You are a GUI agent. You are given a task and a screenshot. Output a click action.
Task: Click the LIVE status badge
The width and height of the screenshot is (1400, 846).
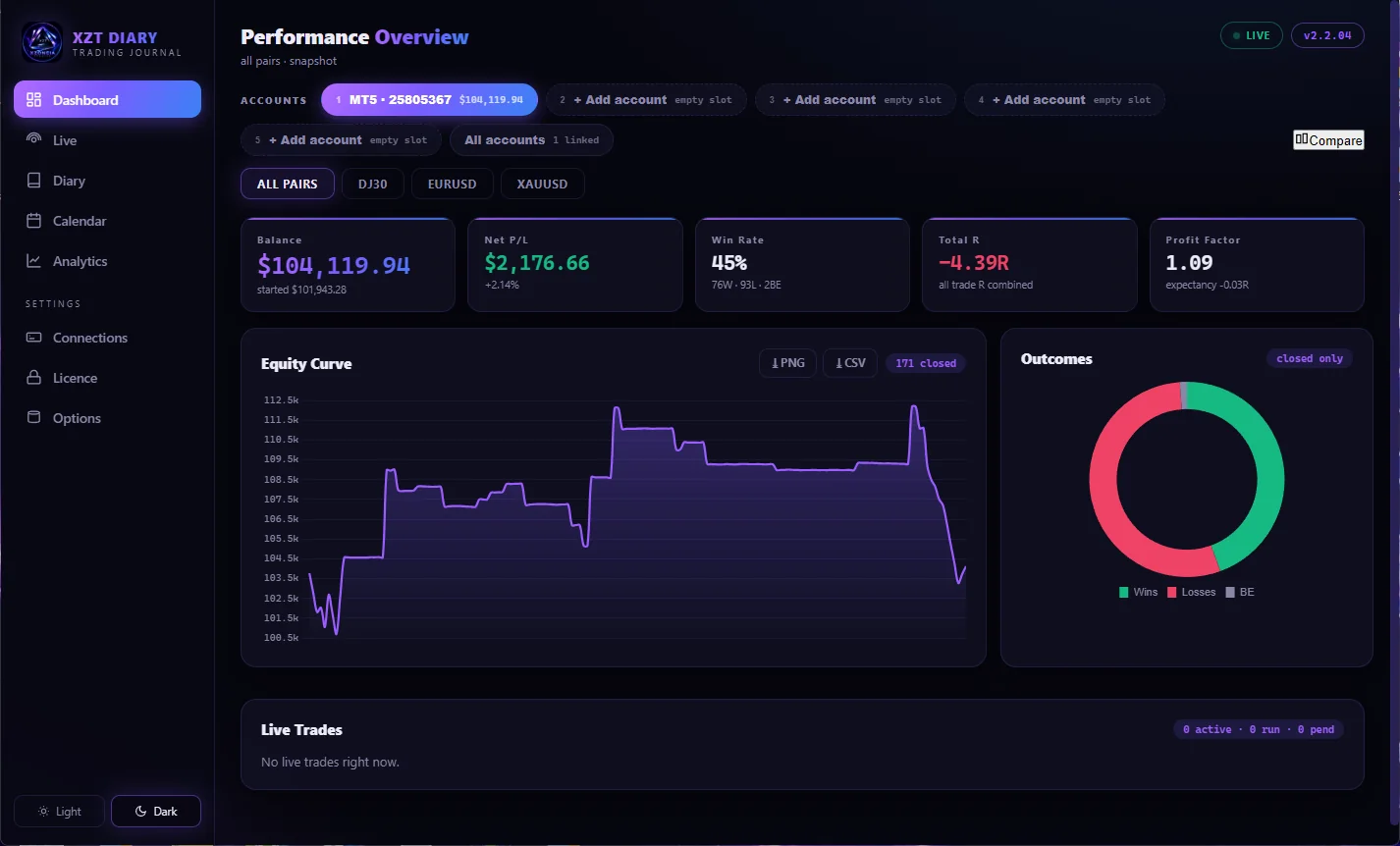(1251, 35)
